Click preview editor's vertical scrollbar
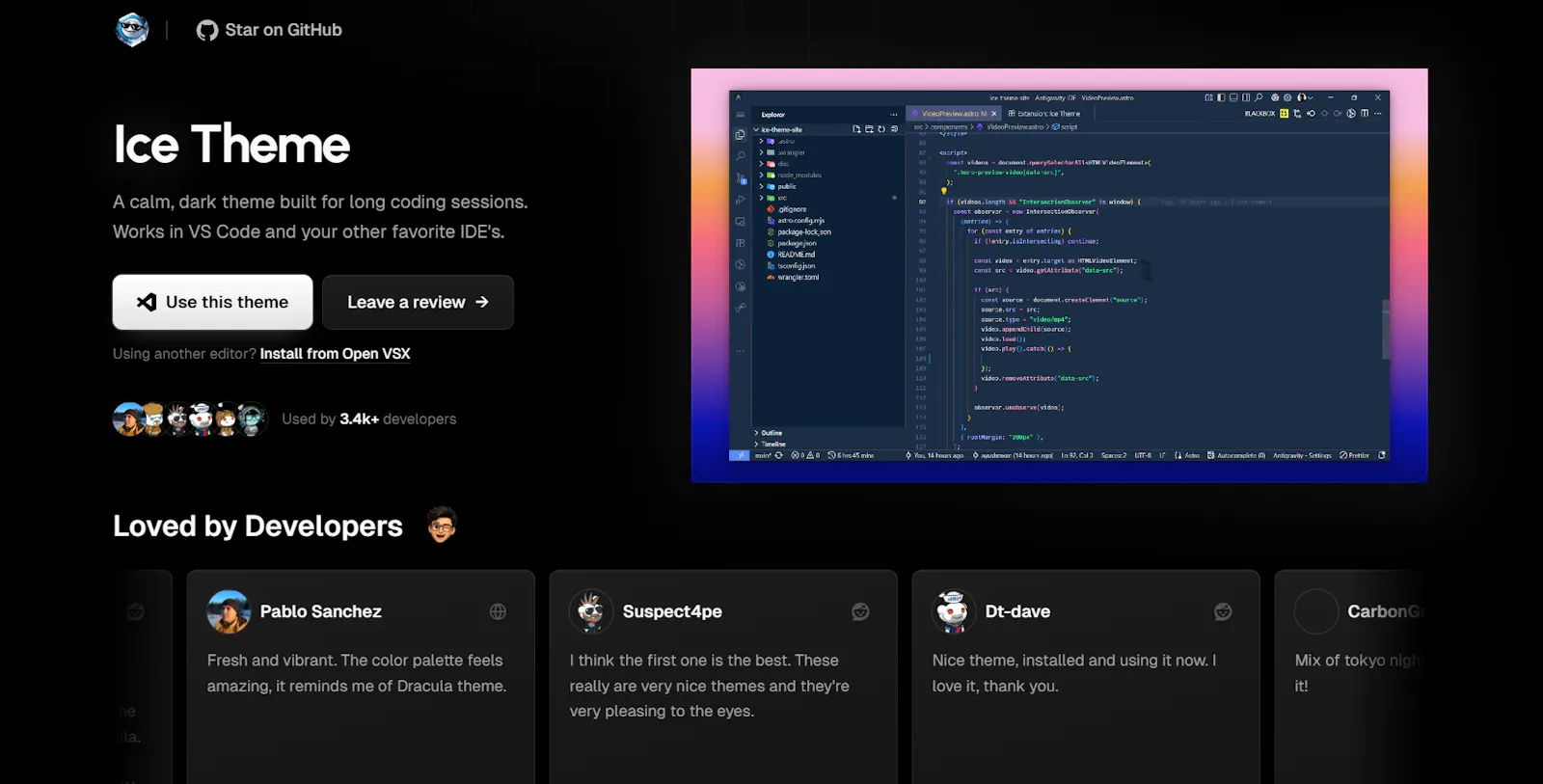1543x784 pixels. click(x=1386, y=329)
